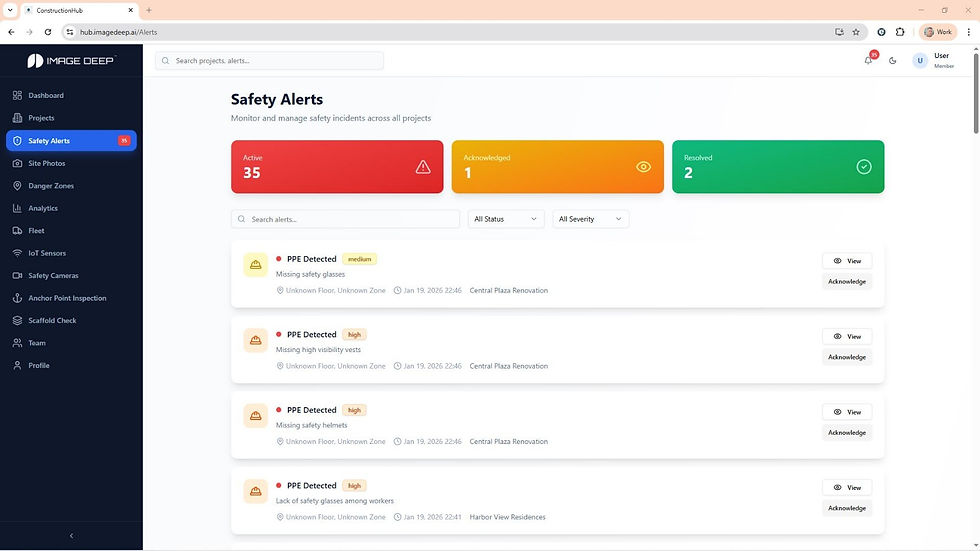Click the Image Deep logo

coord(71,61)
